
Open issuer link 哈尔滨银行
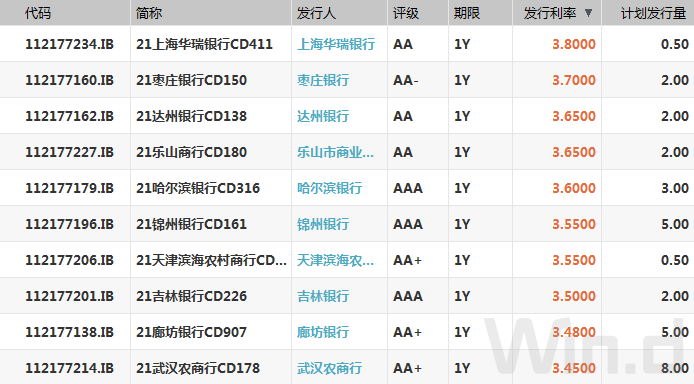coord(329,188)
